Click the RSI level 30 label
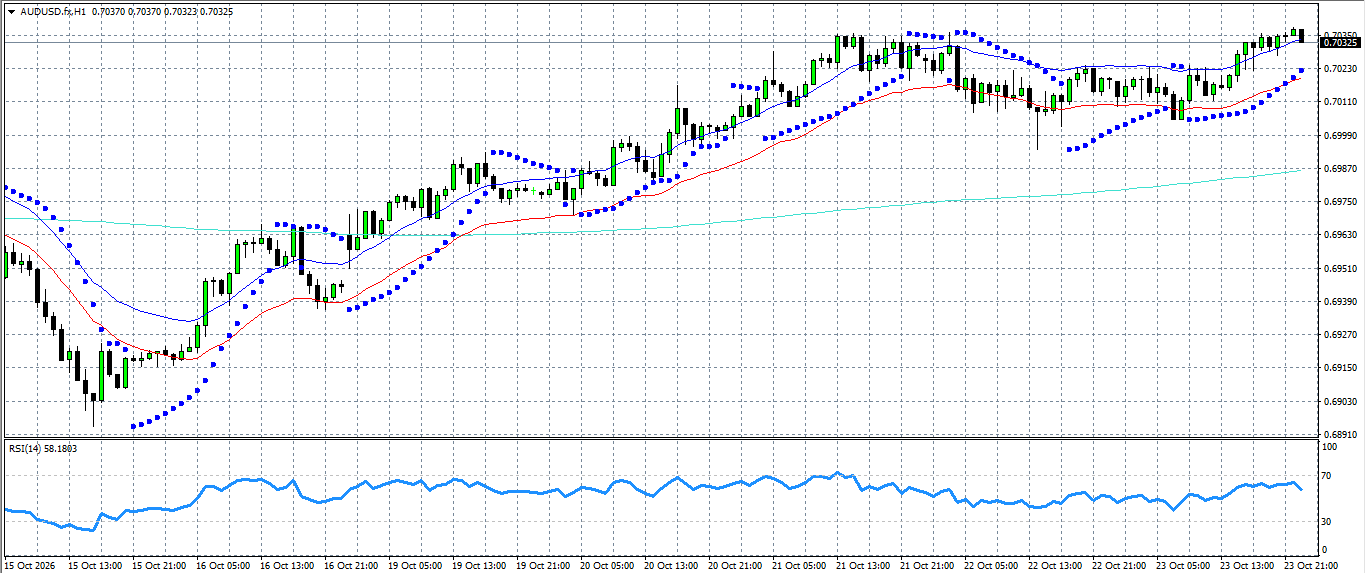Screen dimensions: 1365x573 (1328, 521)
